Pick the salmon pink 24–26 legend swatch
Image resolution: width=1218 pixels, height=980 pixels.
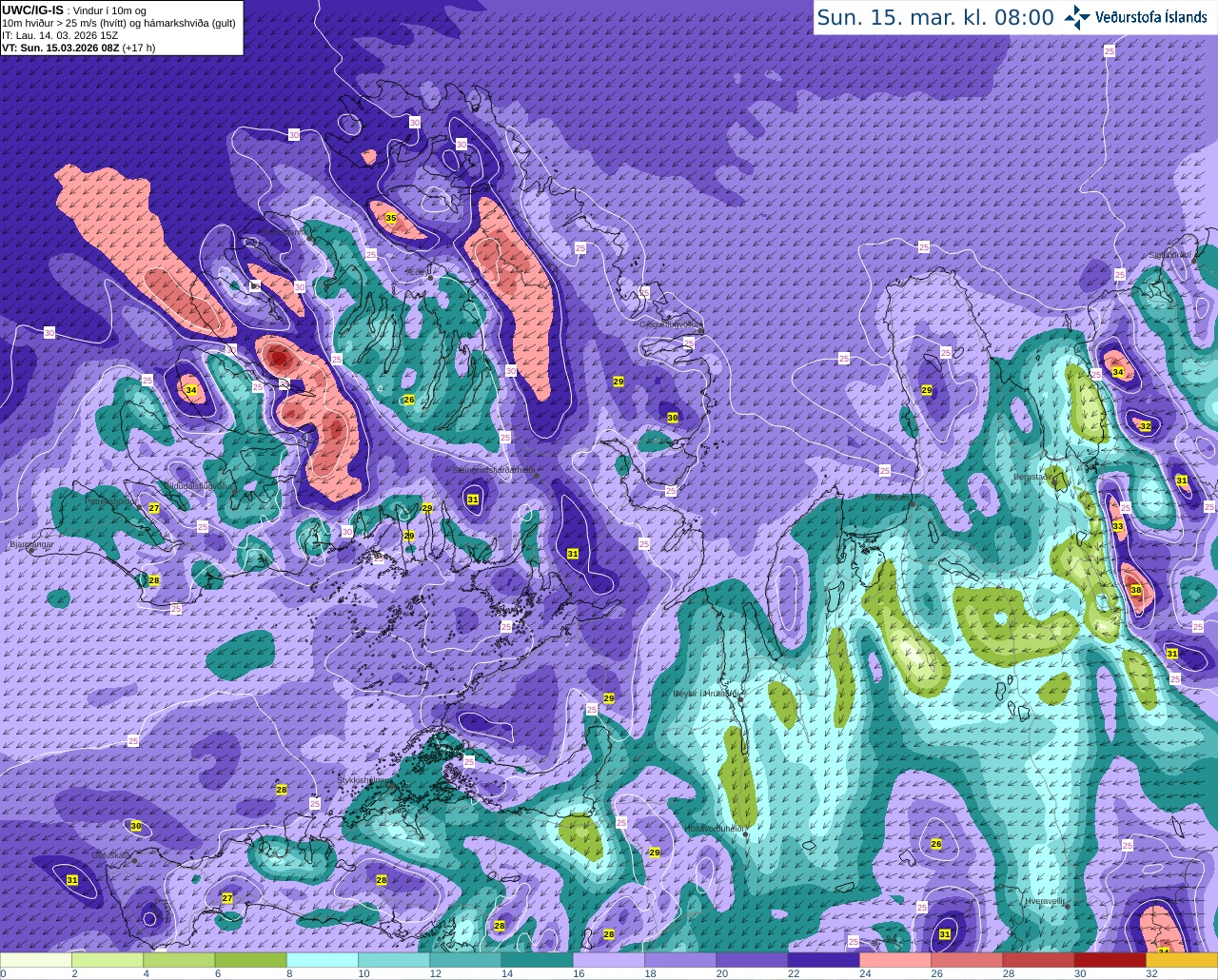[894, 960]
